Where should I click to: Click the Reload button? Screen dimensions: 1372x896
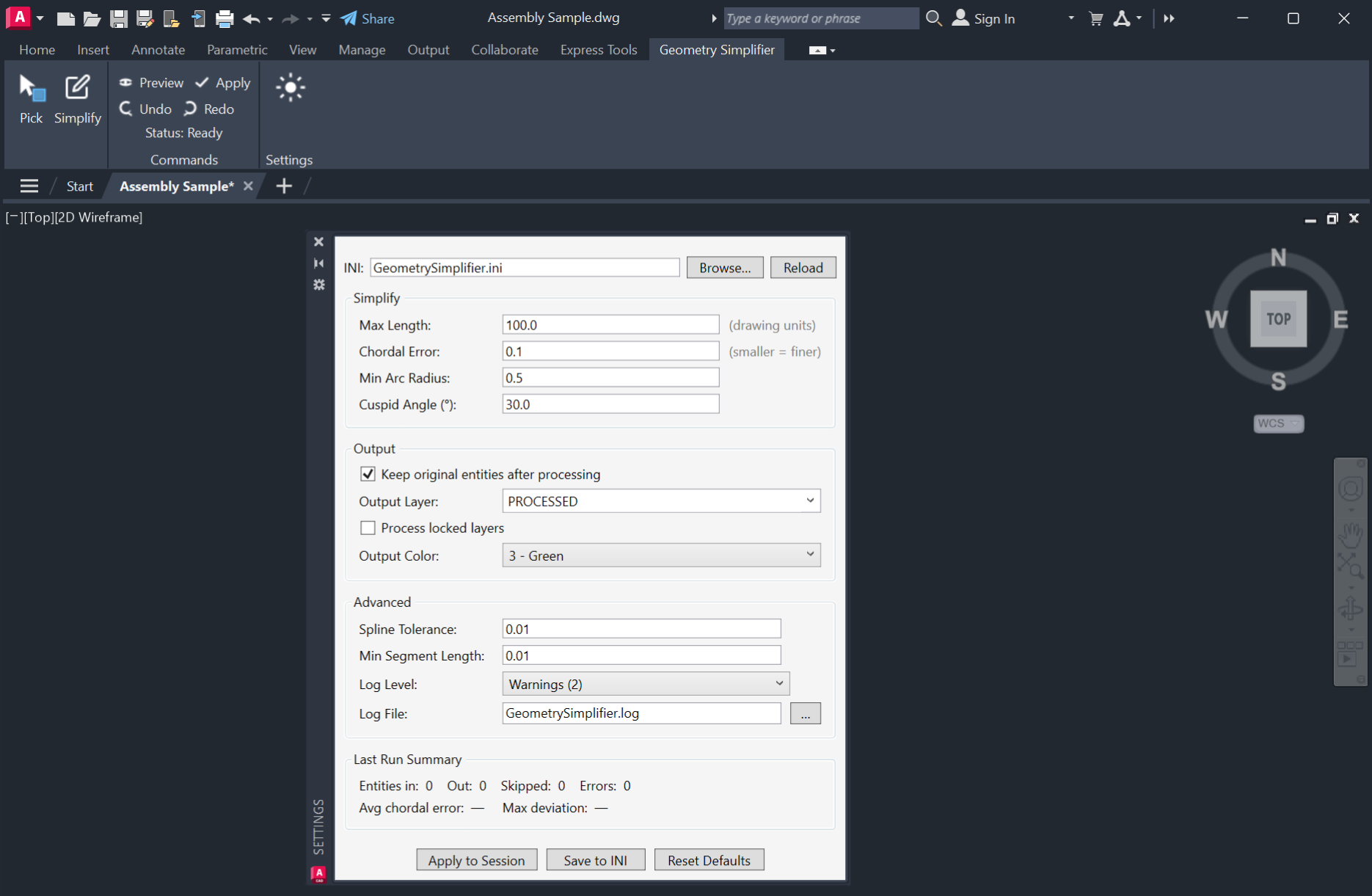803,268
